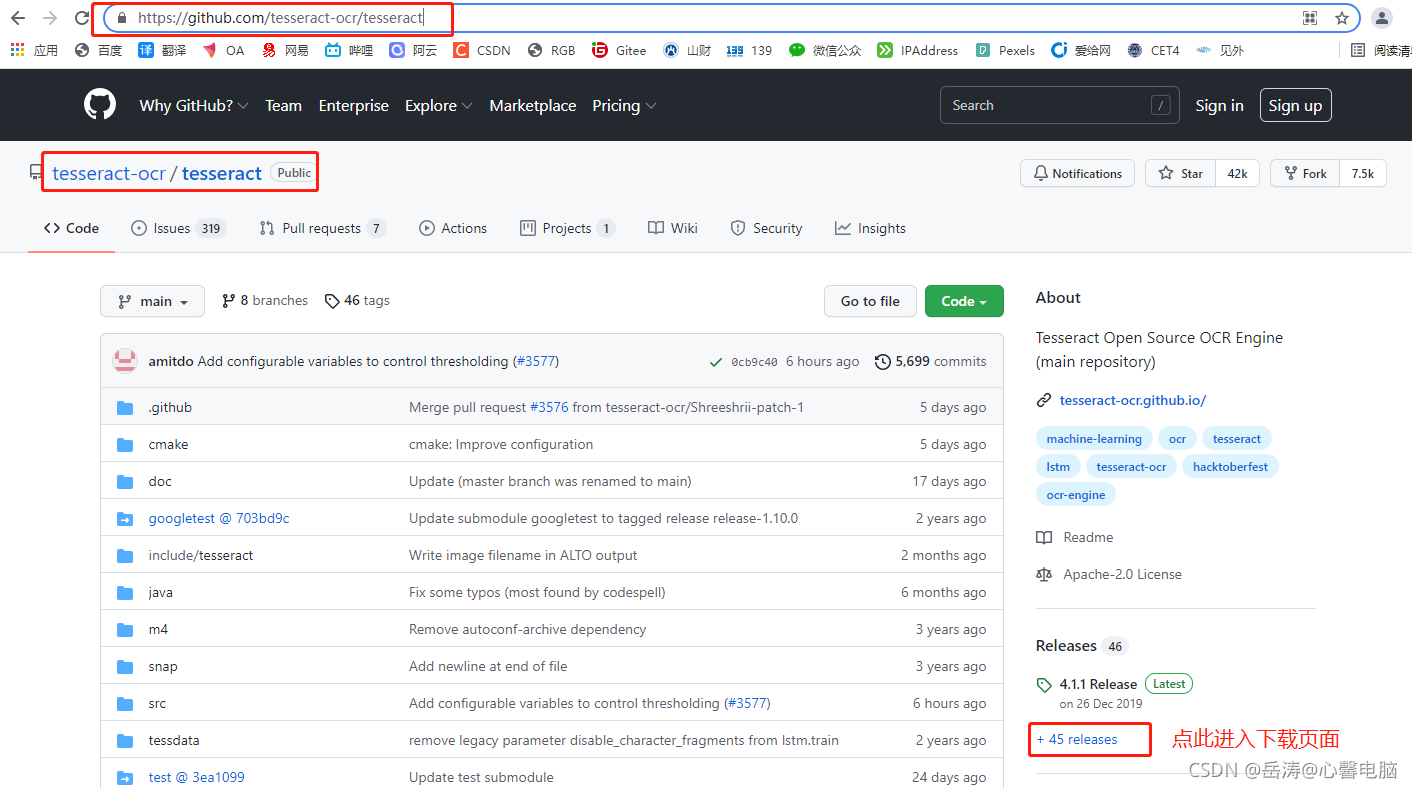Expand the Why GitHub? menu
This screenshot has width=1412, height=788.
[x=194, y=105]
